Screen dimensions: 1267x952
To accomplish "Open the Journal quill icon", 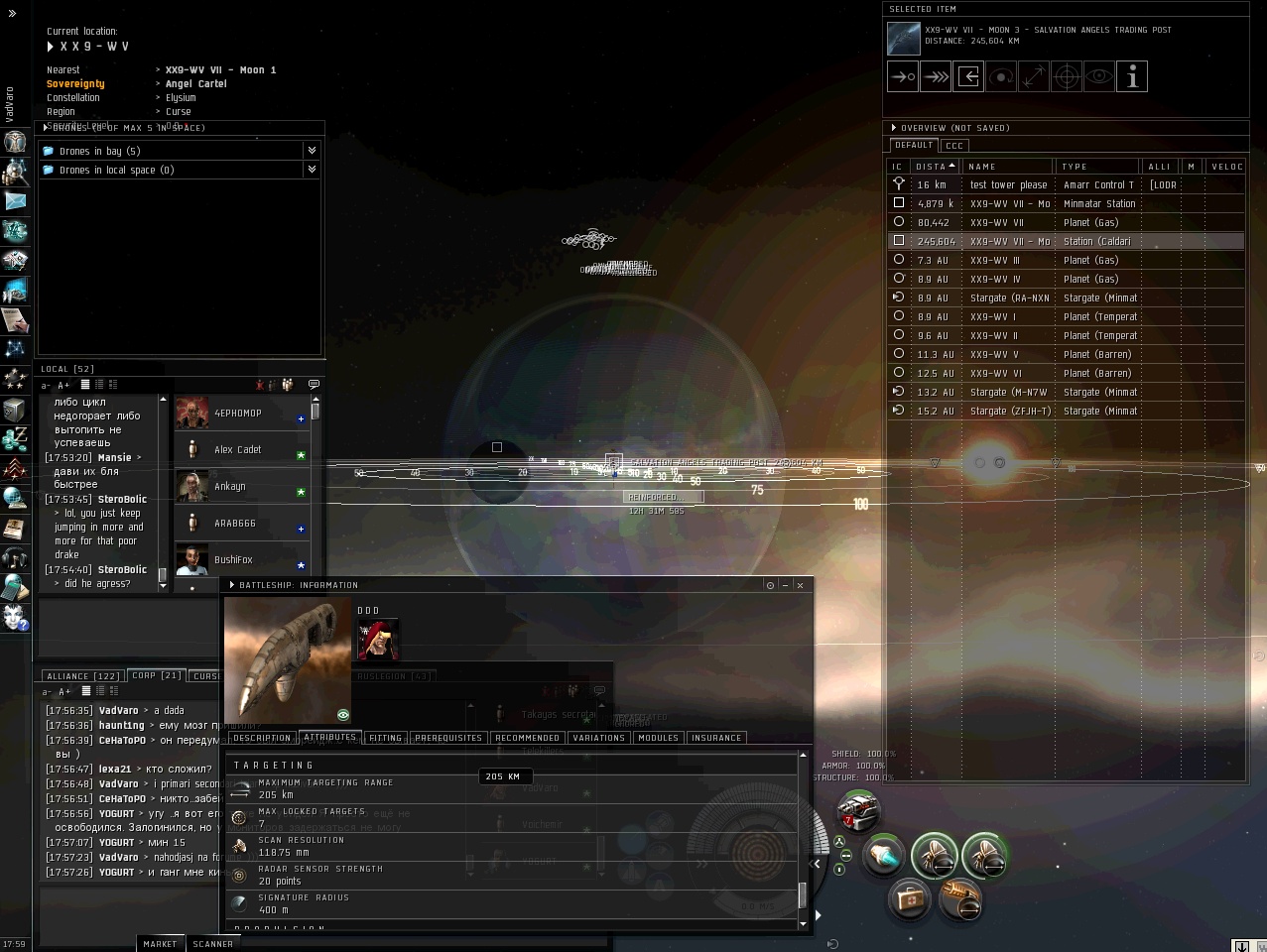I will coord(15,319).
